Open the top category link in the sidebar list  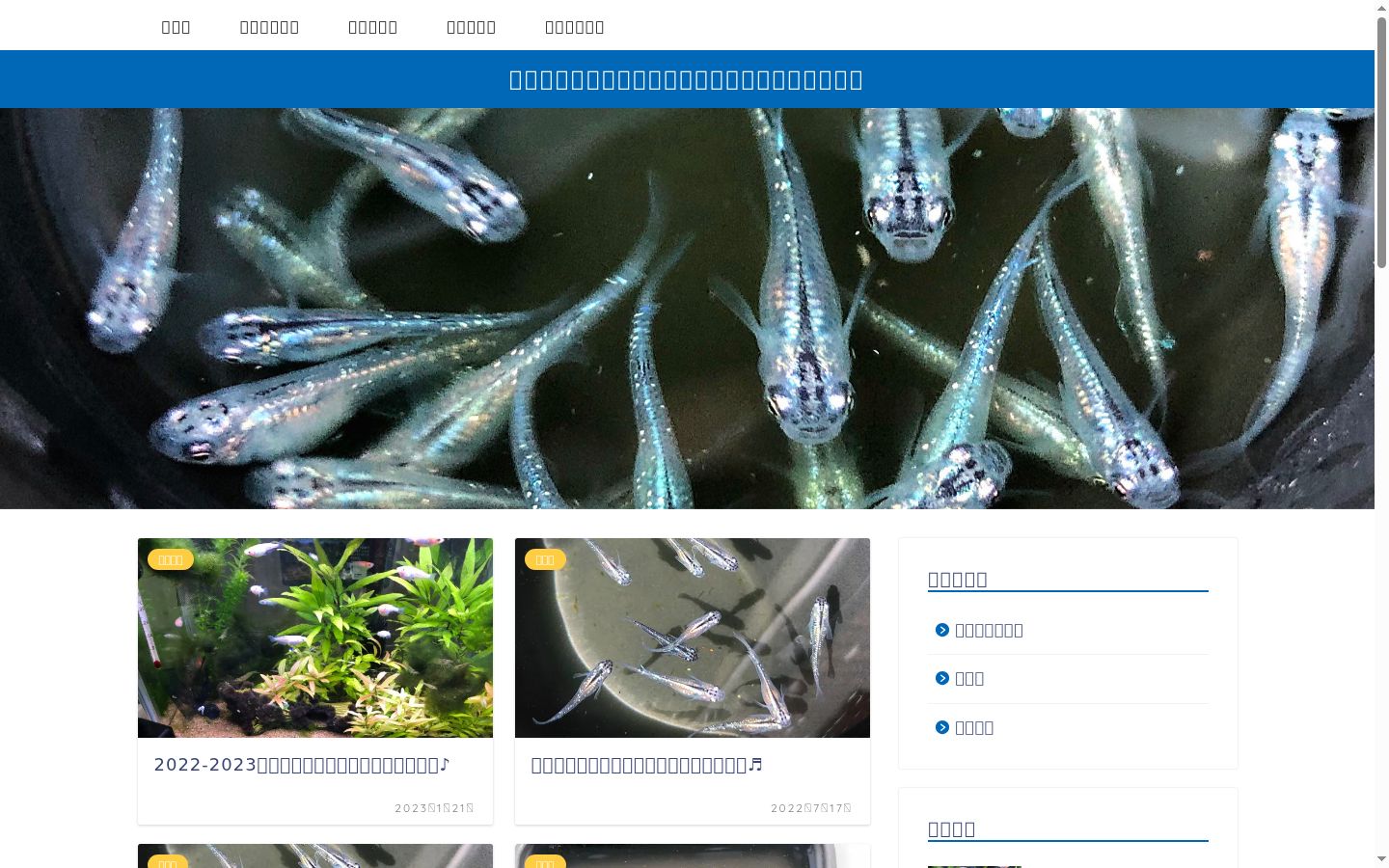989,630
